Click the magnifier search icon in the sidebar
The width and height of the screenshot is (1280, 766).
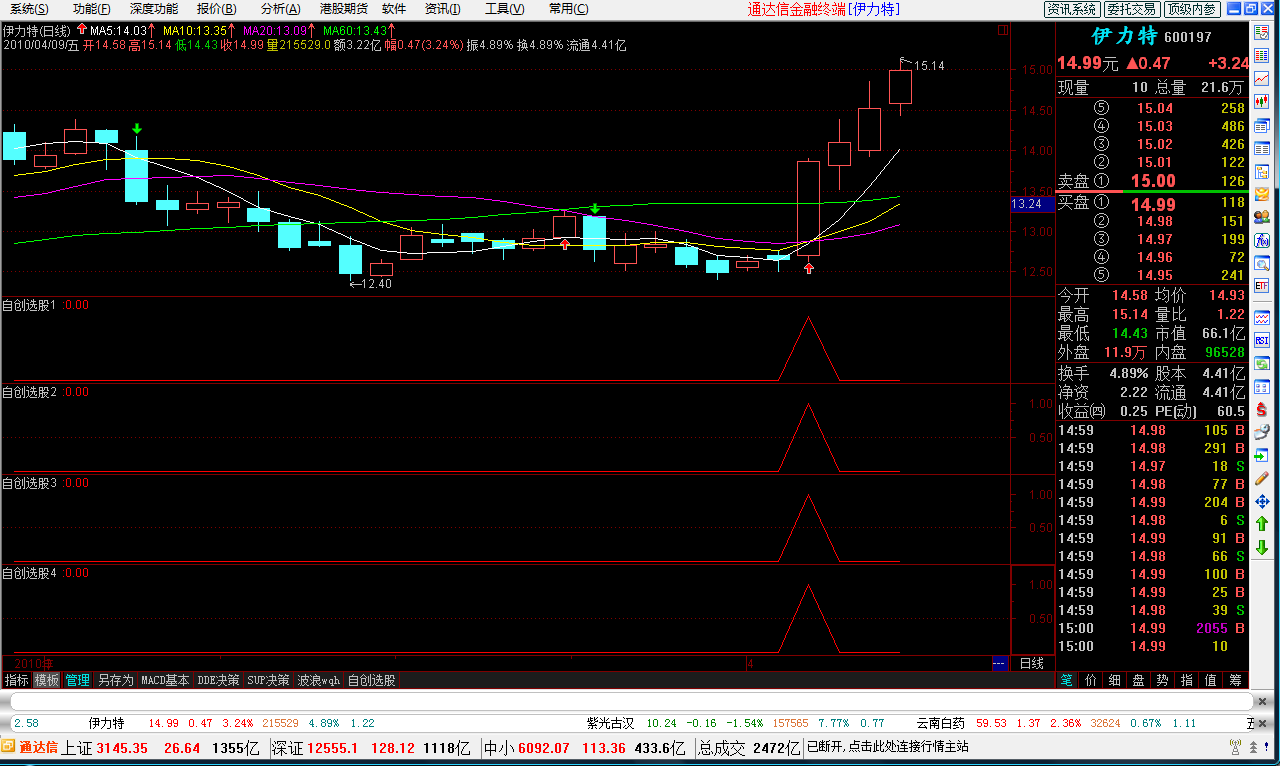1262,264
